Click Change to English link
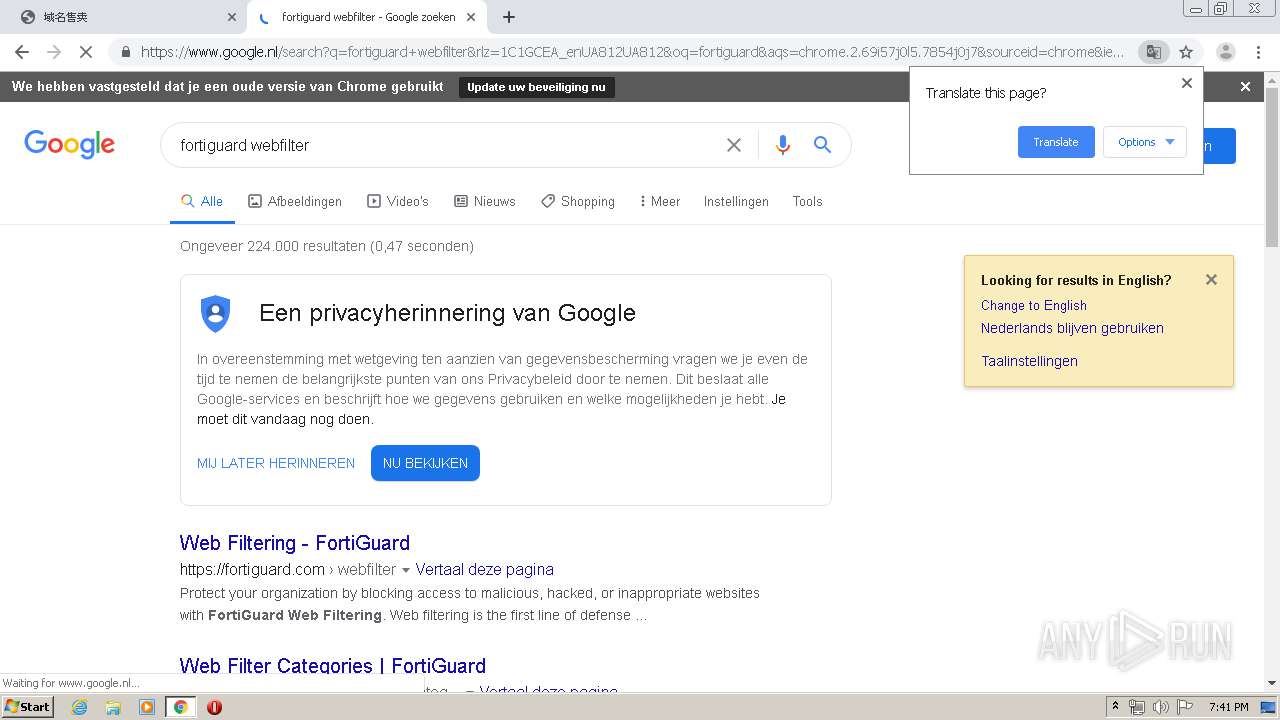 [1033, 305]
